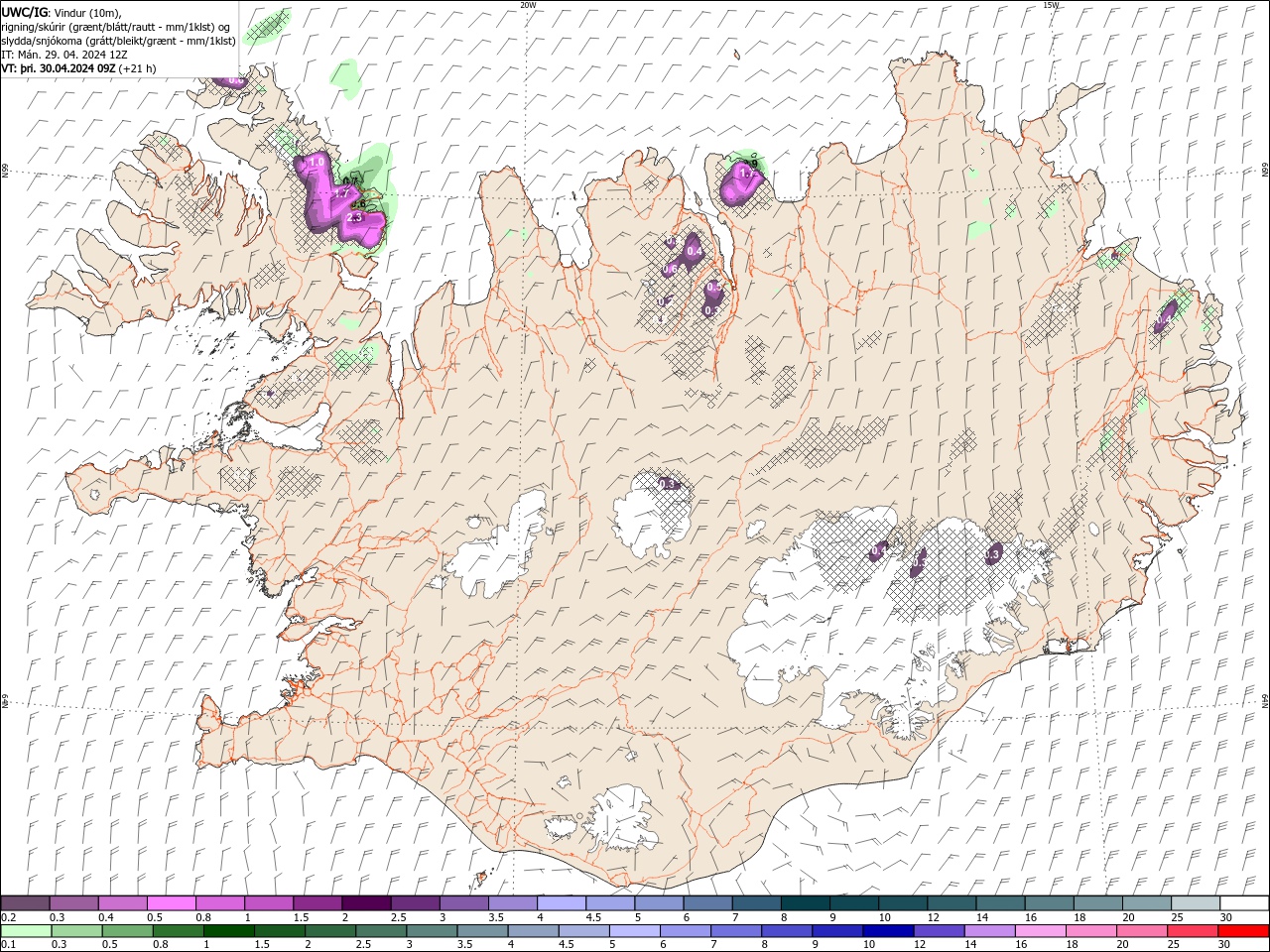This screenshot has width=1270, height=952.
Task: Click the 1.0 precipitation value in the Westfjords
Action: point(317,162)
